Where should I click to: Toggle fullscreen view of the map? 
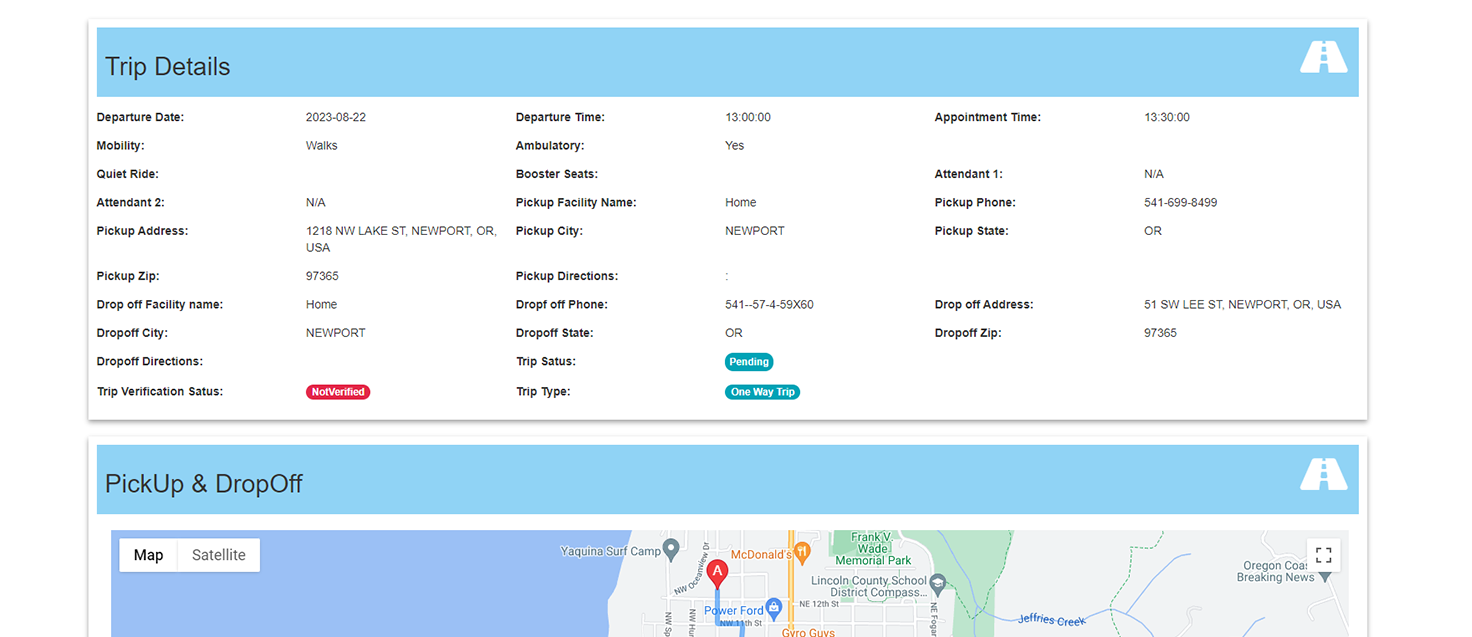(1323, 555)
